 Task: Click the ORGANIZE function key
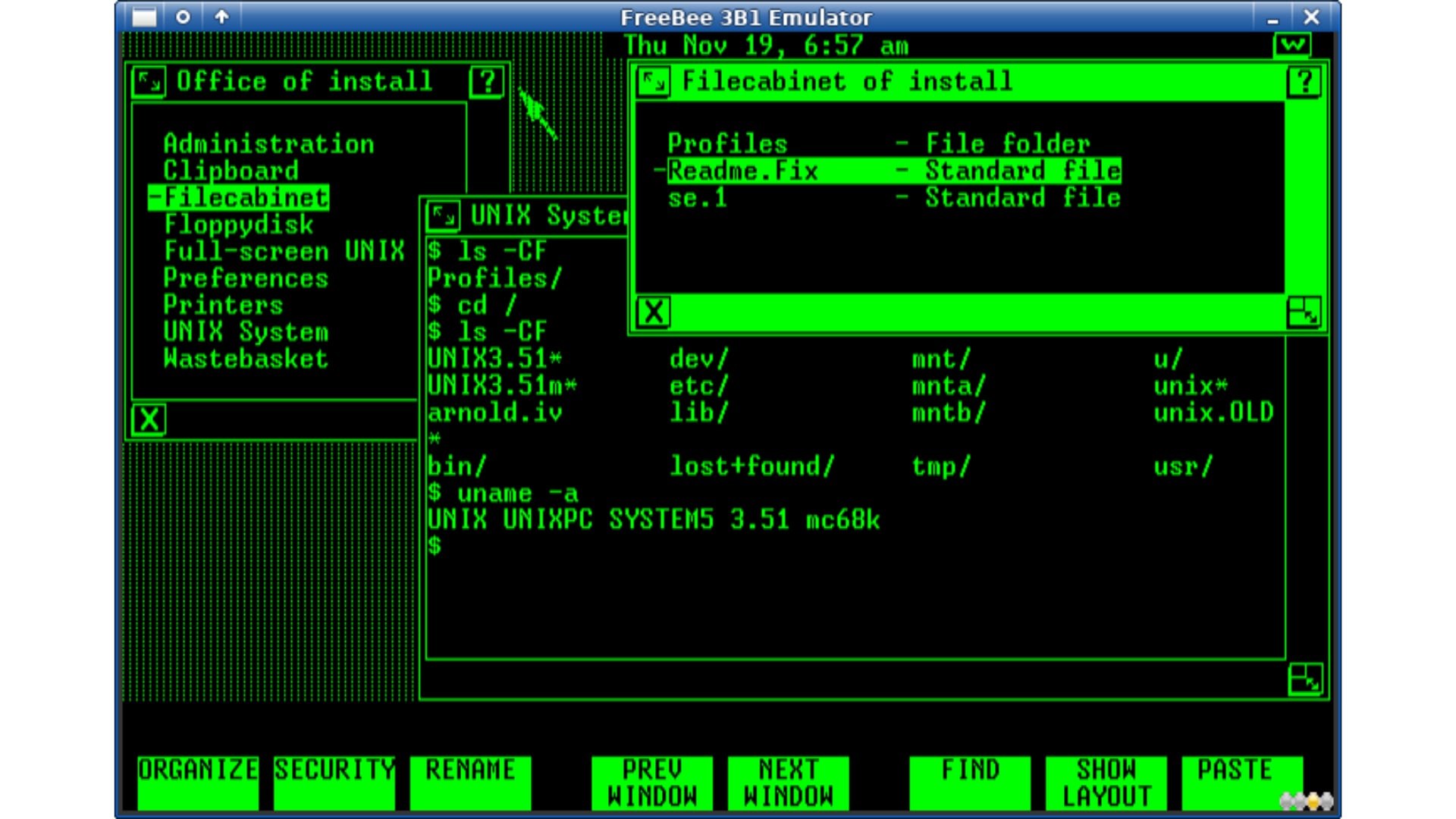coord(198,783)
